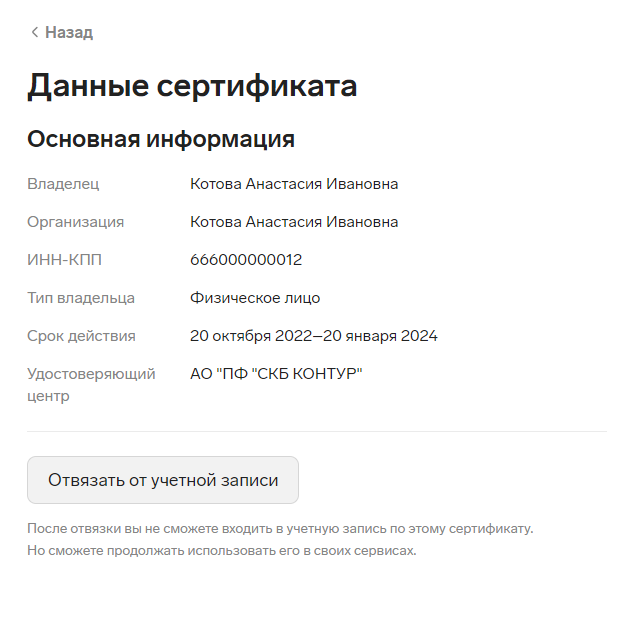Click the Владелец field label

coord(63,184)
